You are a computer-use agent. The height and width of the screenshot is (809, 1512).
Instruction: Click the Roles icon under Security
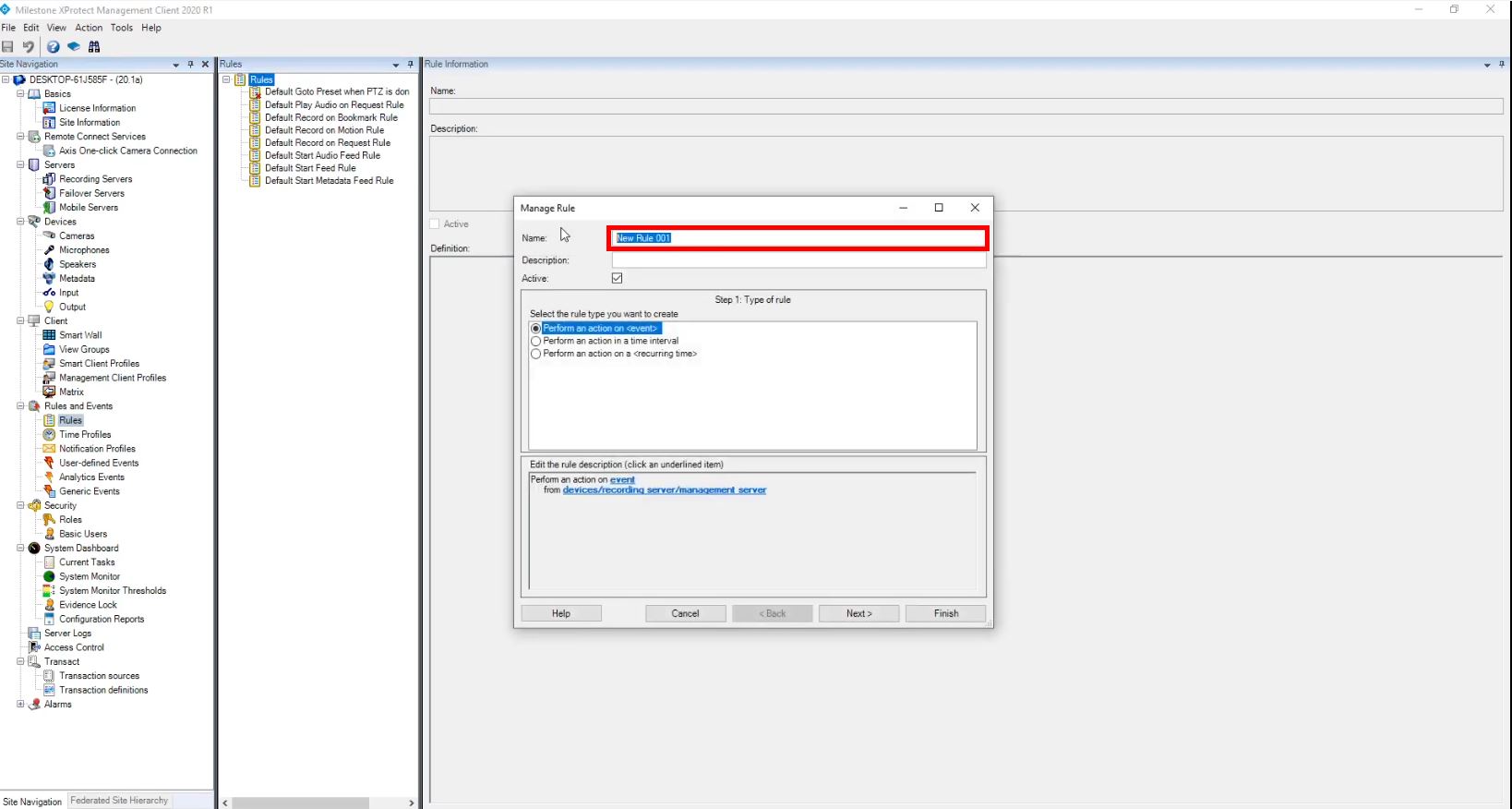(50, 520)
